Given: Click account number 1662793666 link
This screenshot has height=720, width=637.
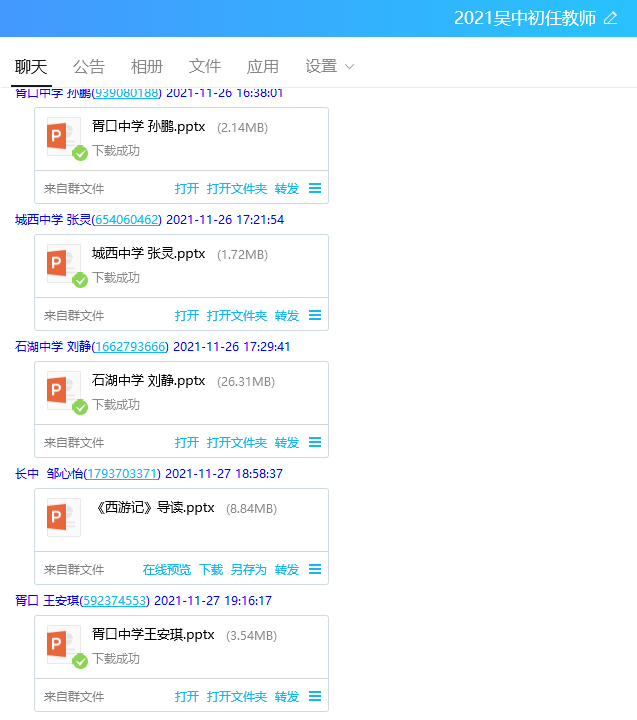Looking at the screenshot, I should pos(130,347).
